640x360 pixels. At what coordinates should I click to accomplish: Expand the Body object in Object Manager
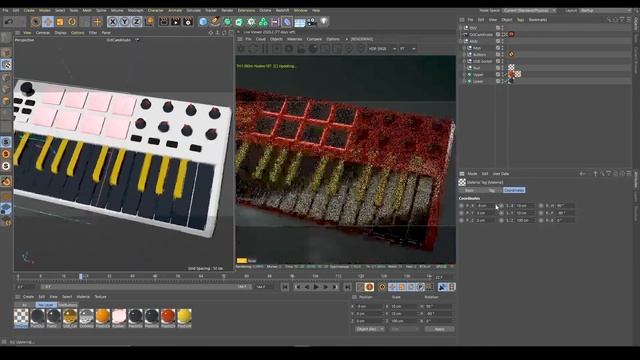pyautogui.click(x=461, y=41)
